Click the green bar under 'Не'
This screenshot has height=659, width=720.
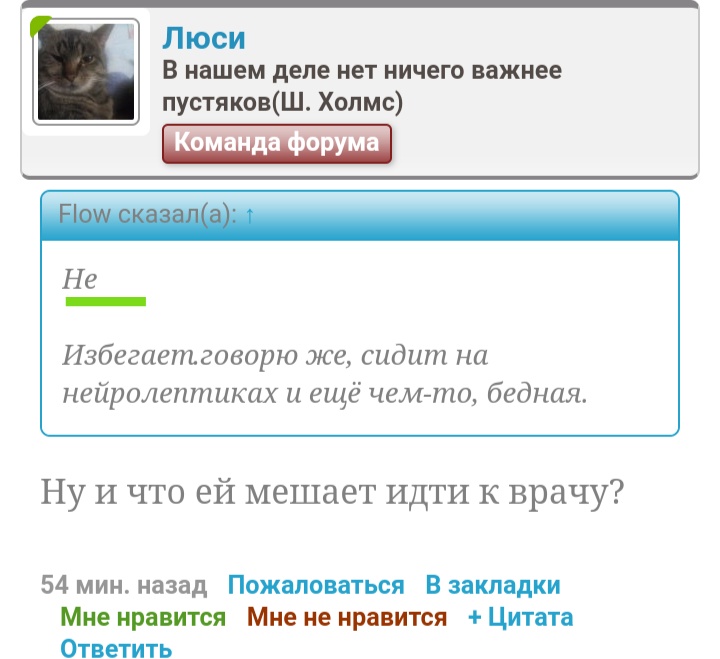click(x=106, y=301)
